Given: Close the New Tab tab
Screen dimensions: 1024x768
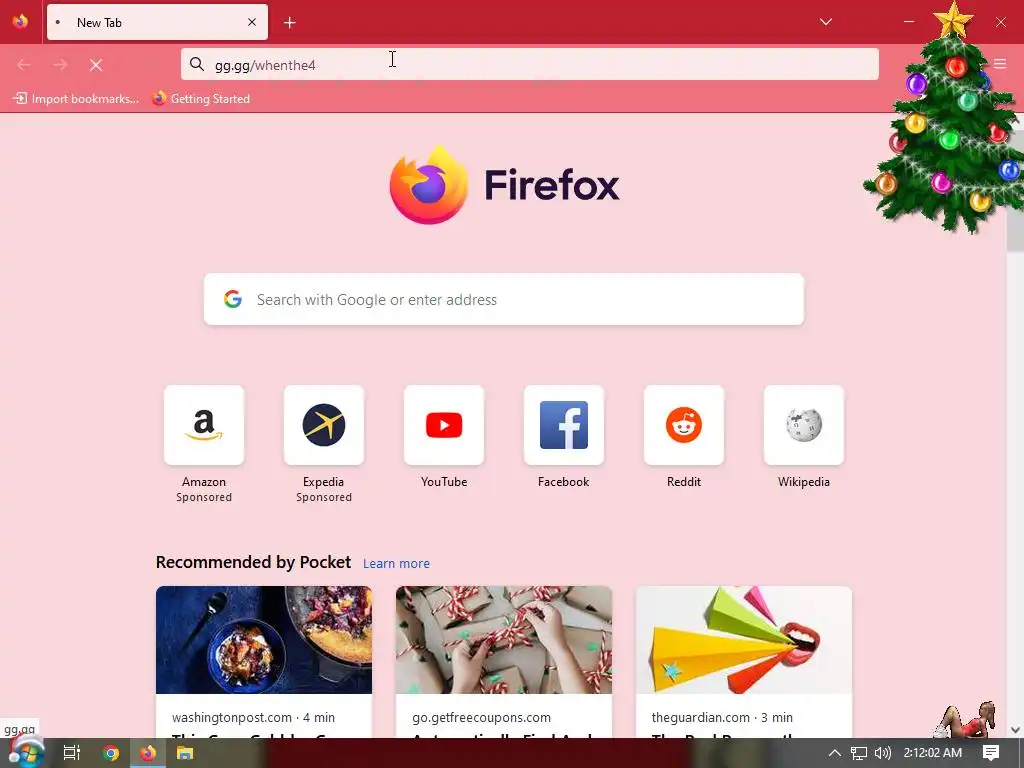Looking at the screenshot, I should 251,22.
